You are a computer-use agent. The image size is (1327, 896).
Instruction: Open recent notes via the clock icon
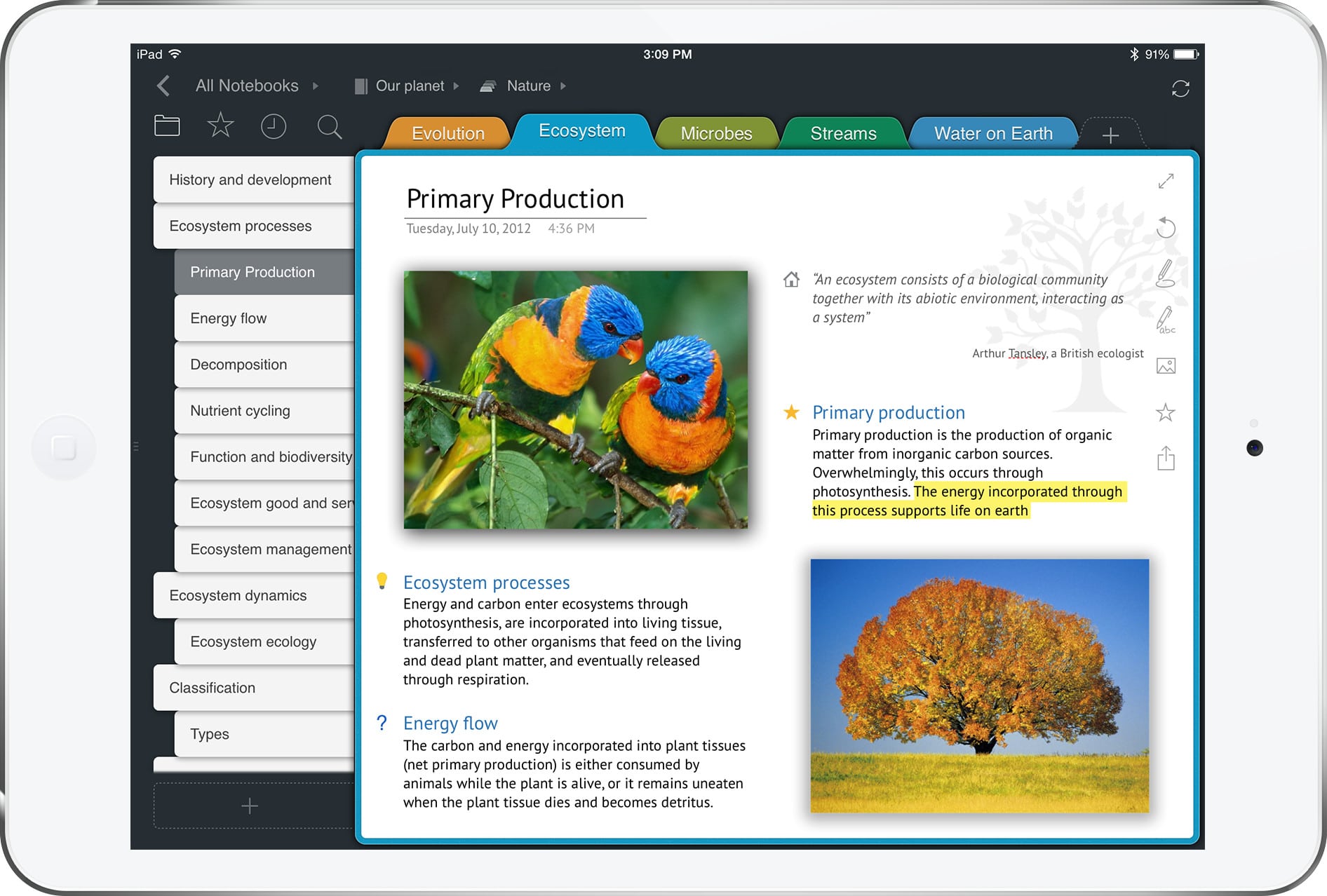coord(274,126)
